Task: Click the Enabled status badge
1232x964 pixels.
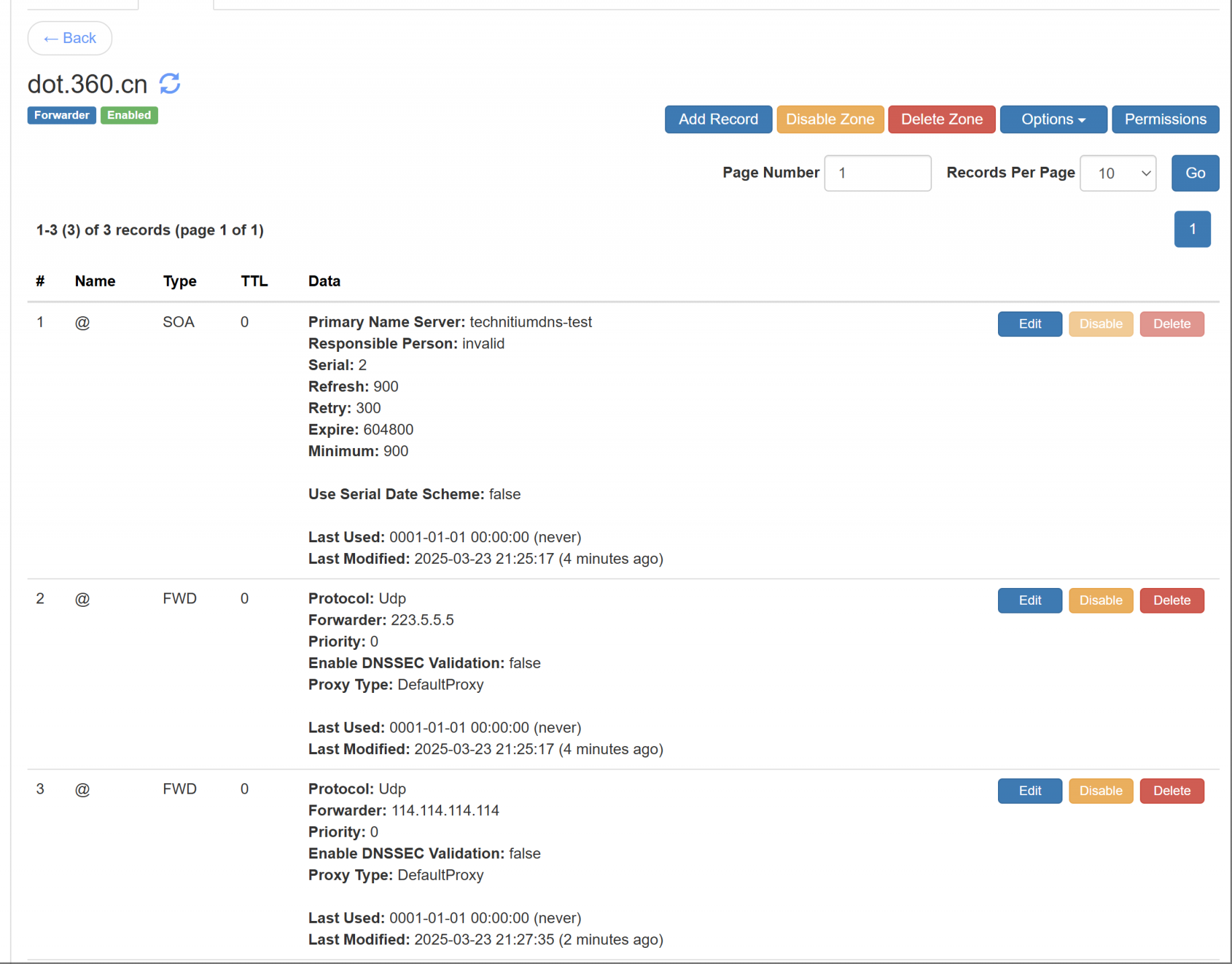Action: (x=129, y=115)
